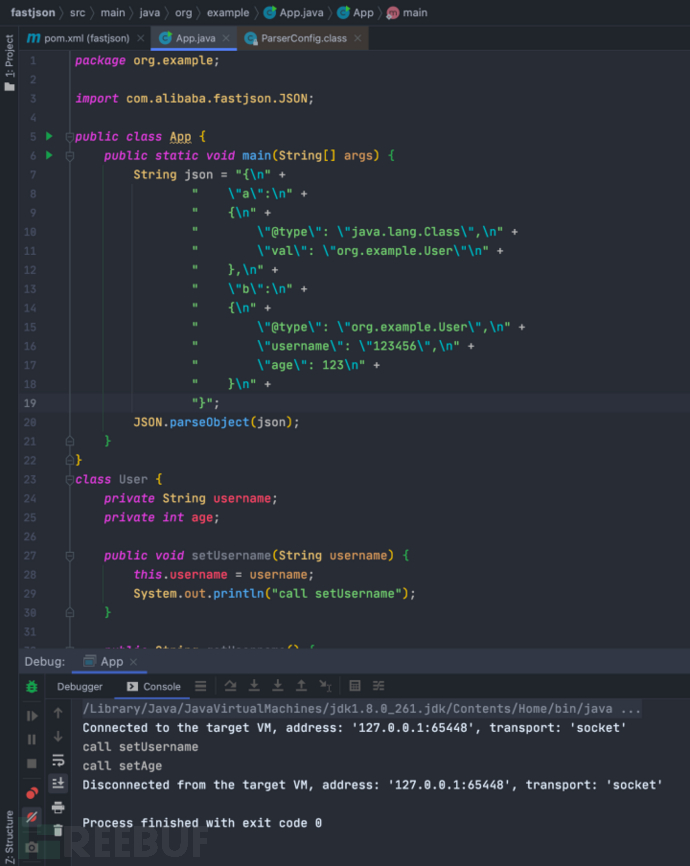This screenshot has height=866, width=690.
Task: Toggle soft-wrap in the console
Action: (58, 760)
